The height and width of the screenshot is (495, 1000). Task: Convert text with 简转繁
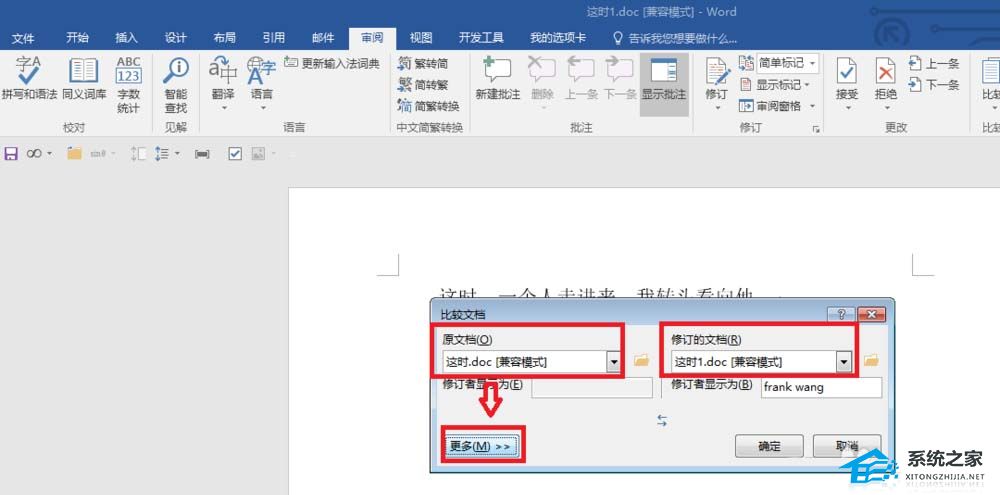pyautogui.click(x=423, y=84)
